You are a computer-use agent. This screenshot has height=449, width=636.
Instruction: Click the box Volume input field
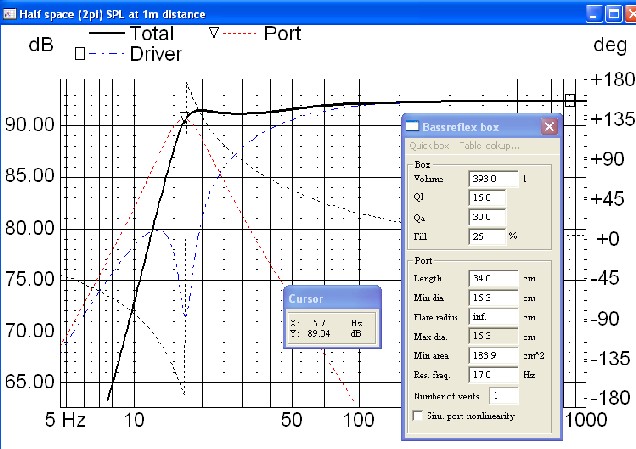(x=493, y=178)
